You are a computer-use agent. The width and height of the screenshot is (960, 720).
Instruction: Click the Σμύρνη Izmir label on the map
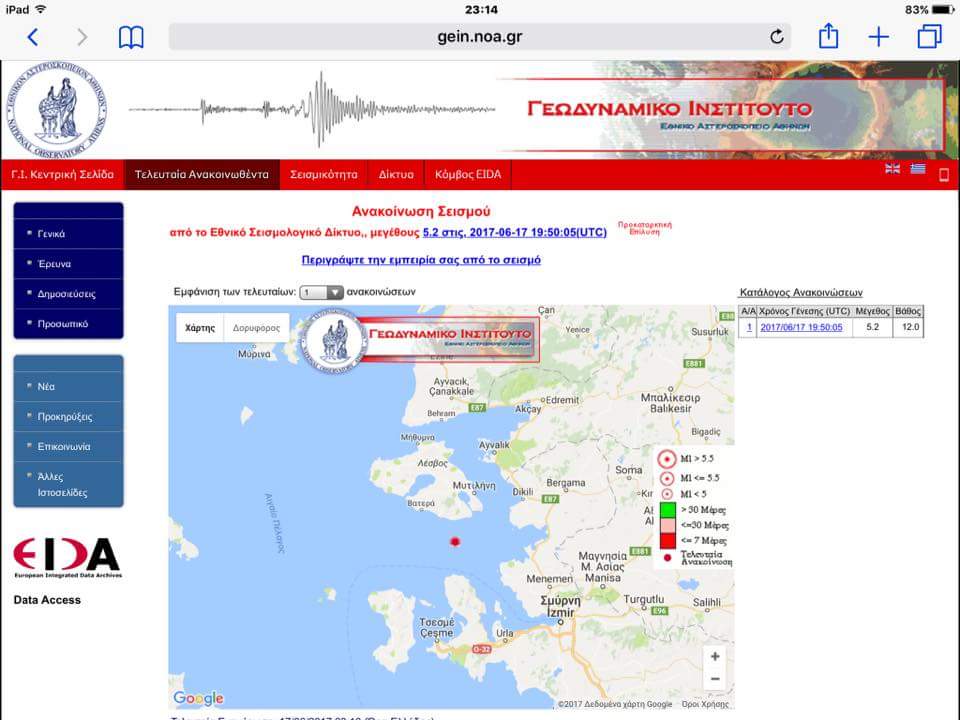[558, 606]
